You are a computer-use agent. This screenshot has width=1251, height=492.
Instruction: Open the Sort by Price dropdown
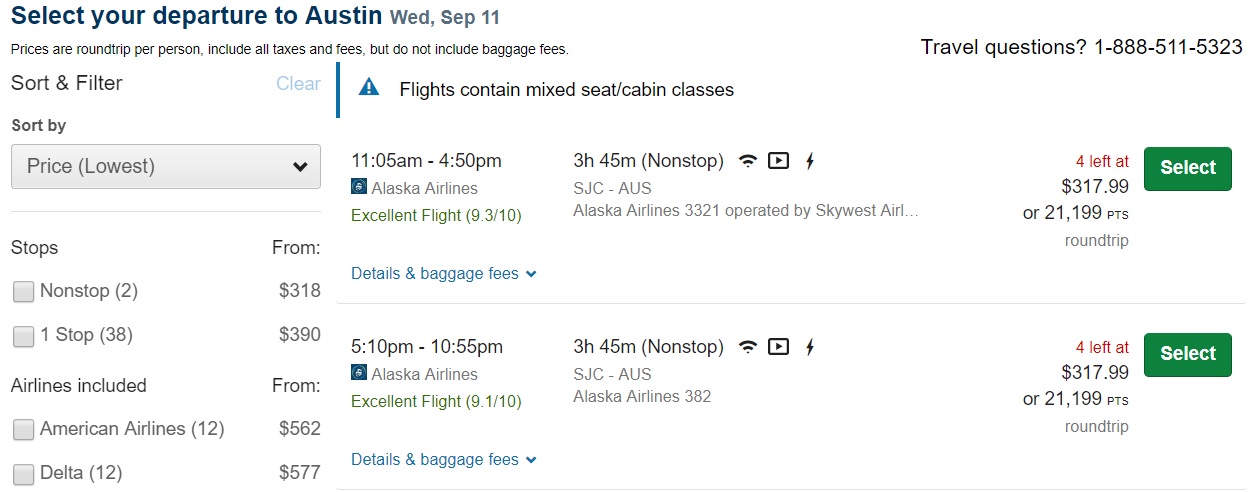tap(166, 166)
